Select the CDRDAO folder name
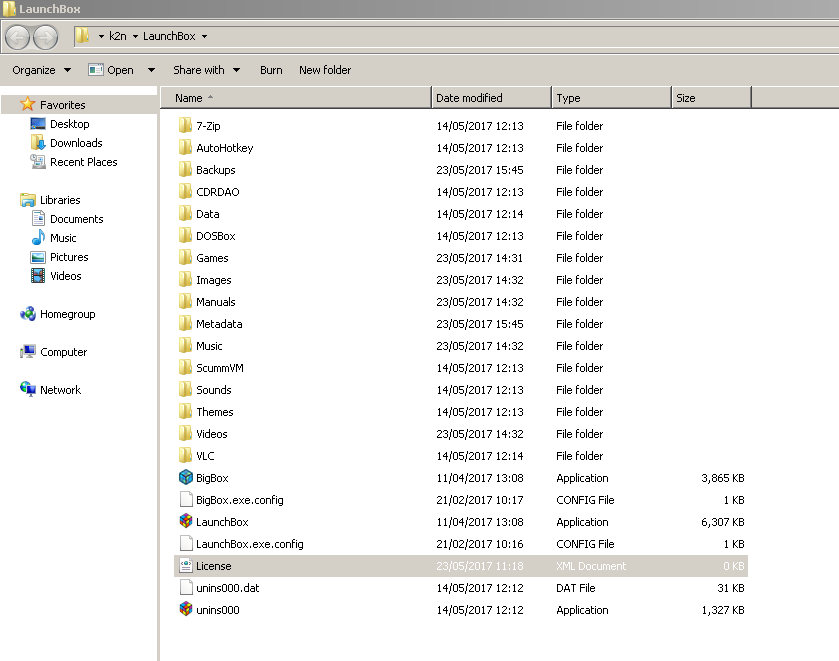The width and height of the screenshot is (839, 661). (x=217, y=192)
